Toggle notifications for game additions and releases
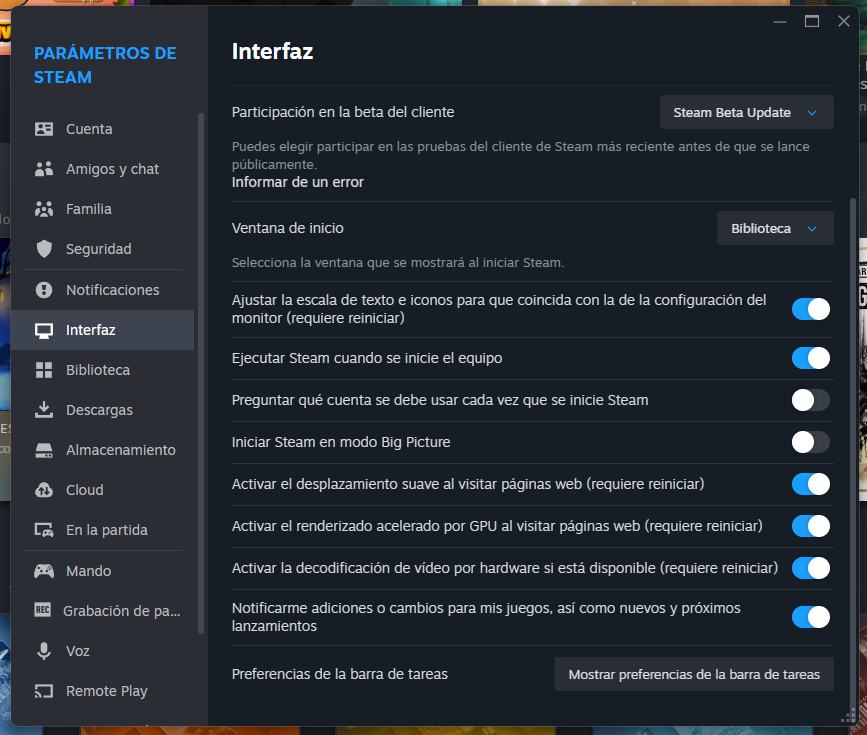 pos(811,617)
